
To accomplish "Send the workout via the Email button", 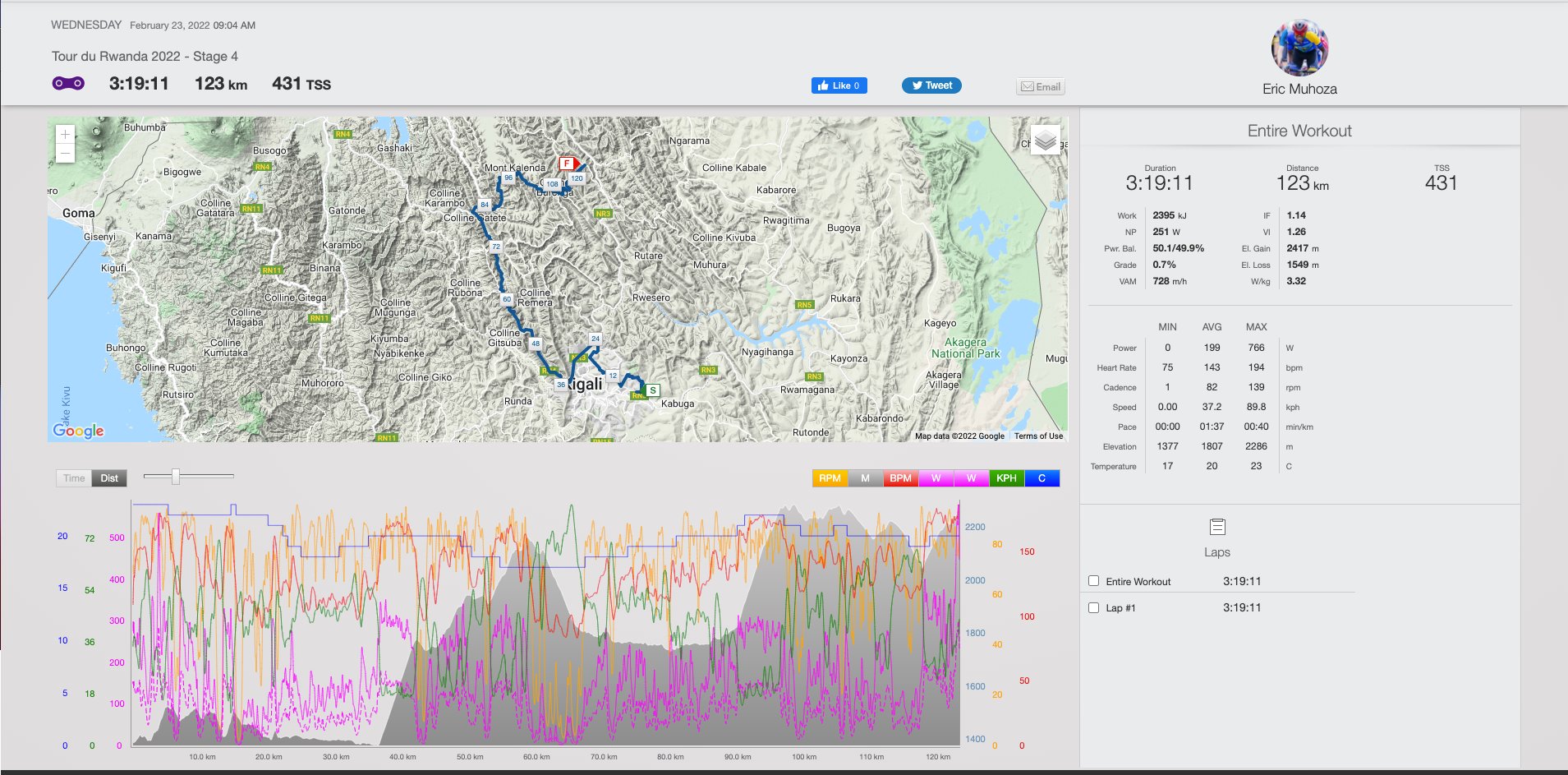I will coord(1041,86).
